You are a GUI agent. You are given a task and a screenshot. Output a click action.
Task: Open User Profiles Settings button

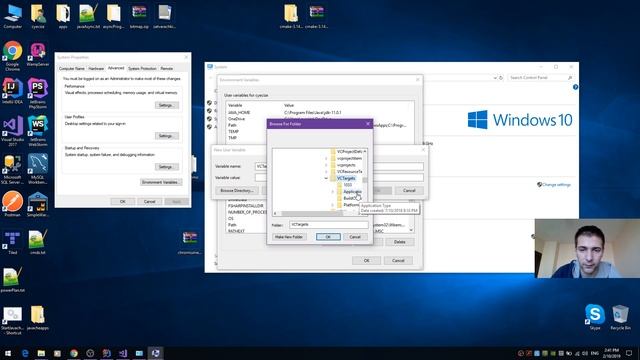pyautogui.click(x=167, y=136)
